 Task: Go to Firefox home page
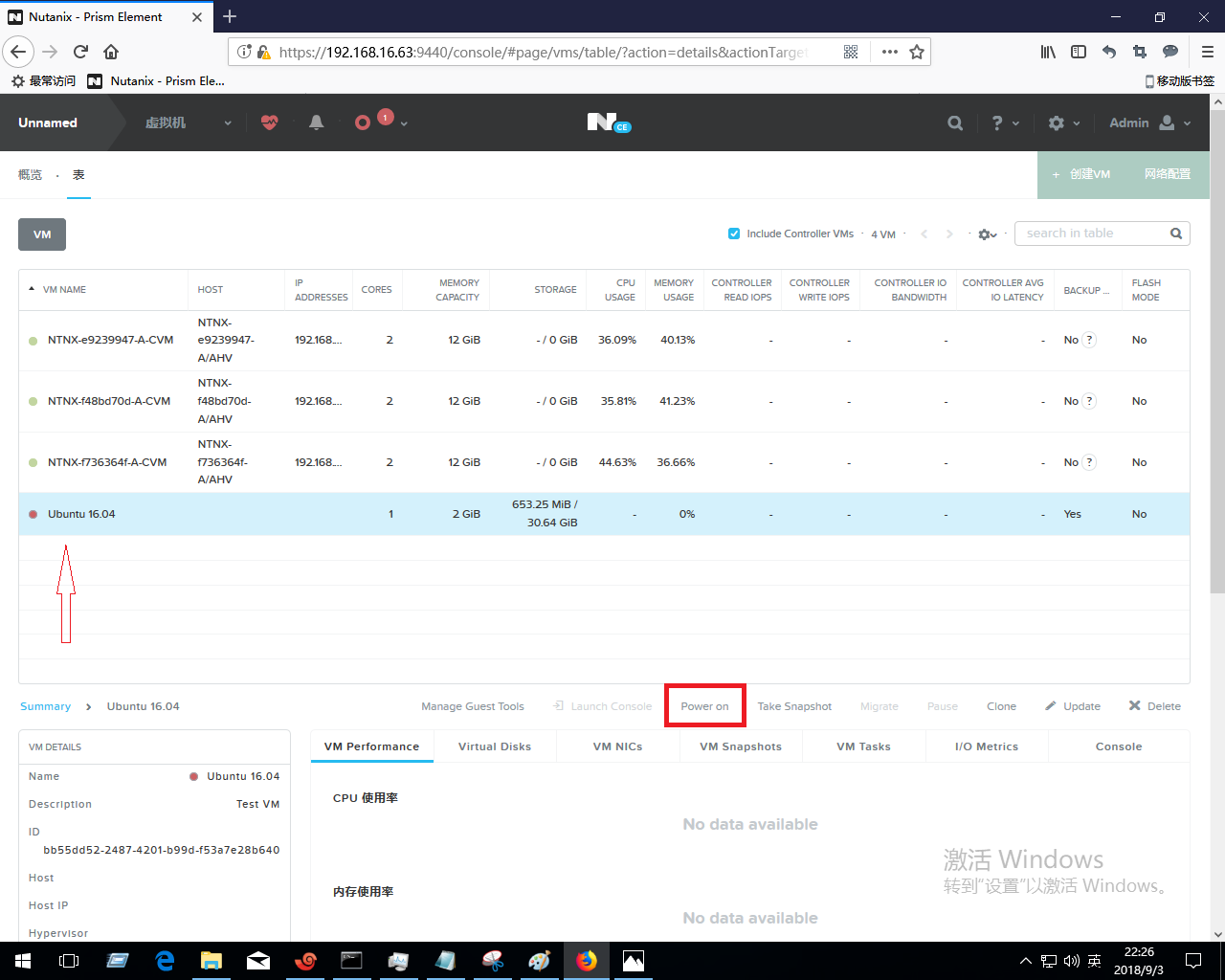pos(111,52)
